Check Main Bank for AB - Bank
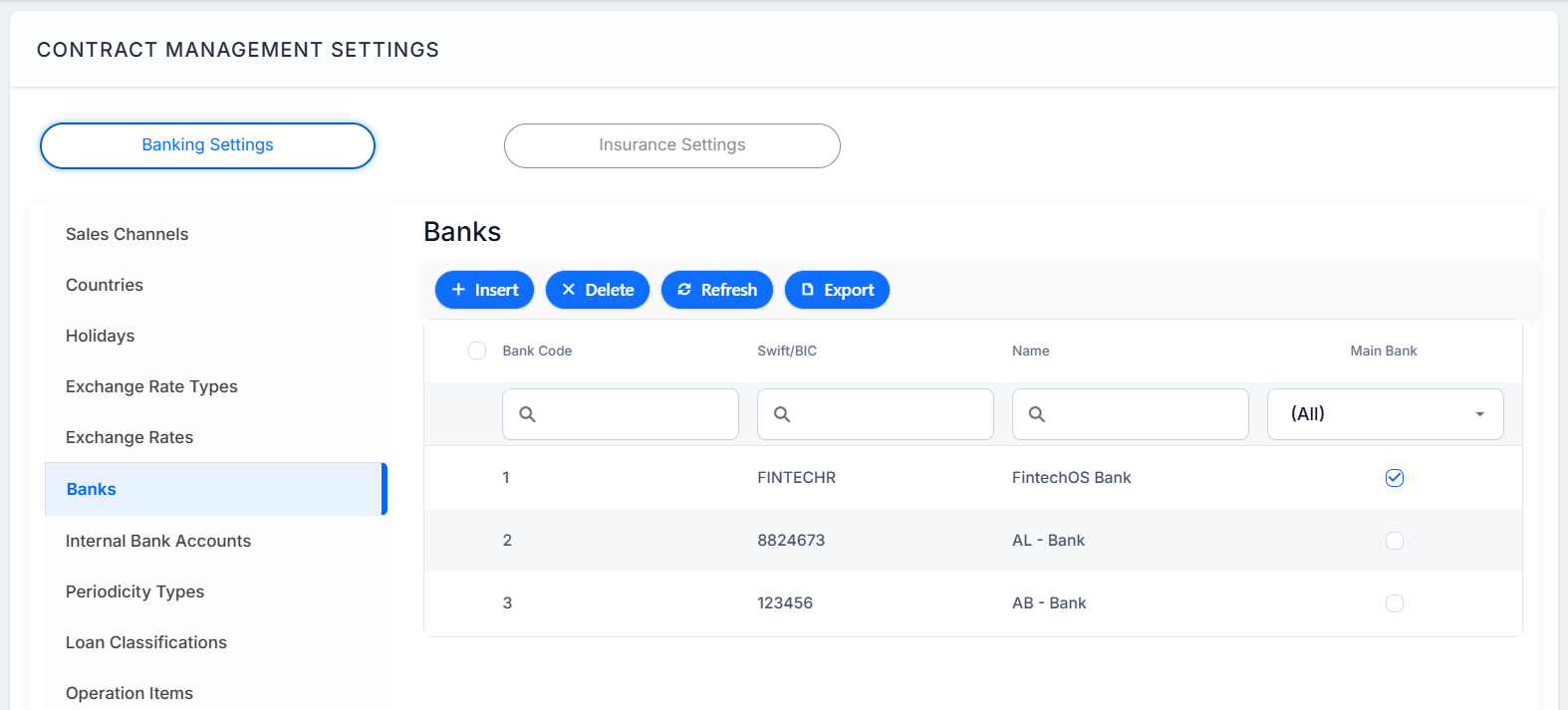The height and width of the screenshot is (710, 1568). (1395, 603)
